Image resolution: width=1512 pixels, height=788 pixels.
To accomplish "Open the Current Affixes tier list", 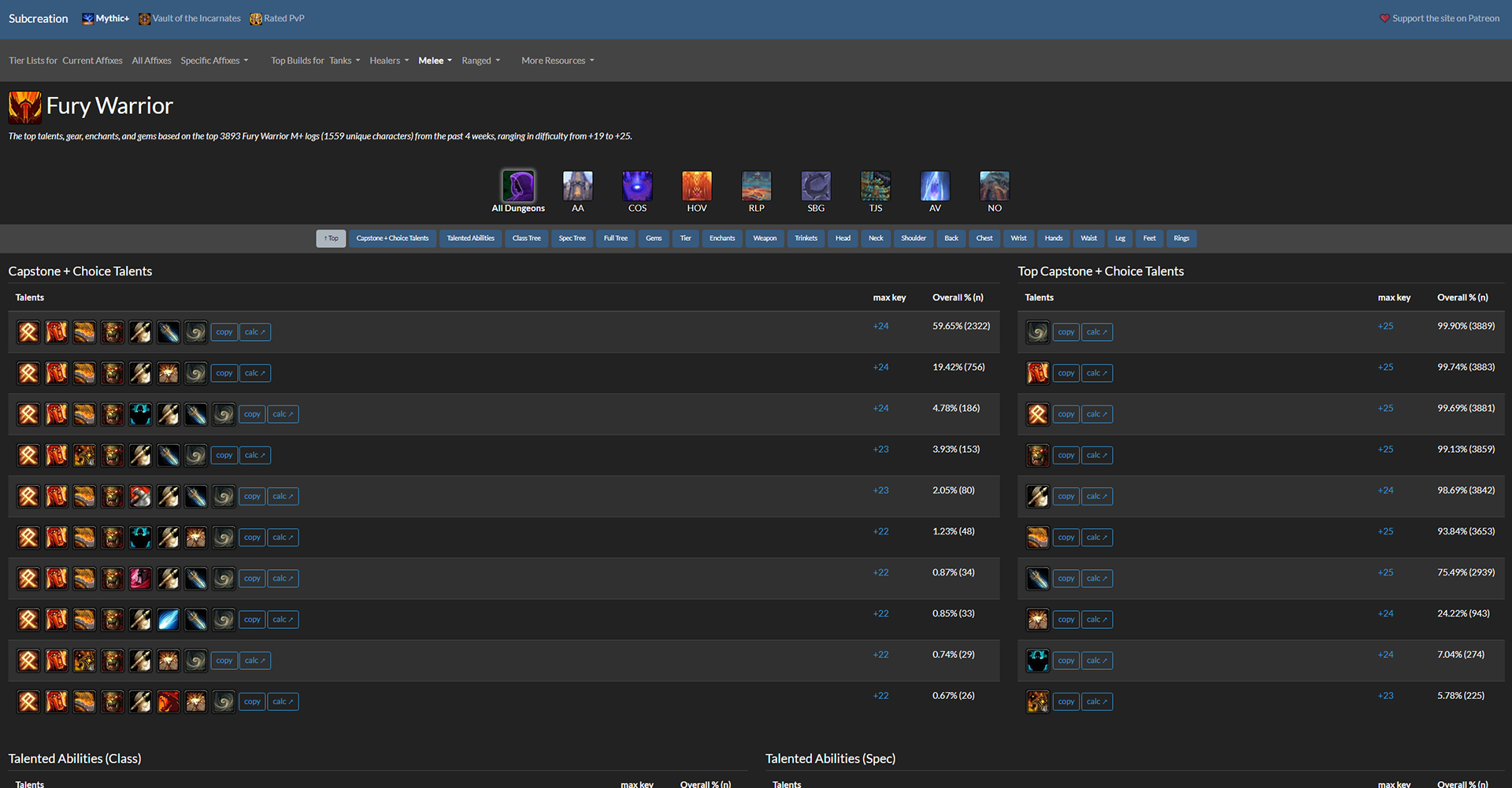I will click(x=92, y=61).
